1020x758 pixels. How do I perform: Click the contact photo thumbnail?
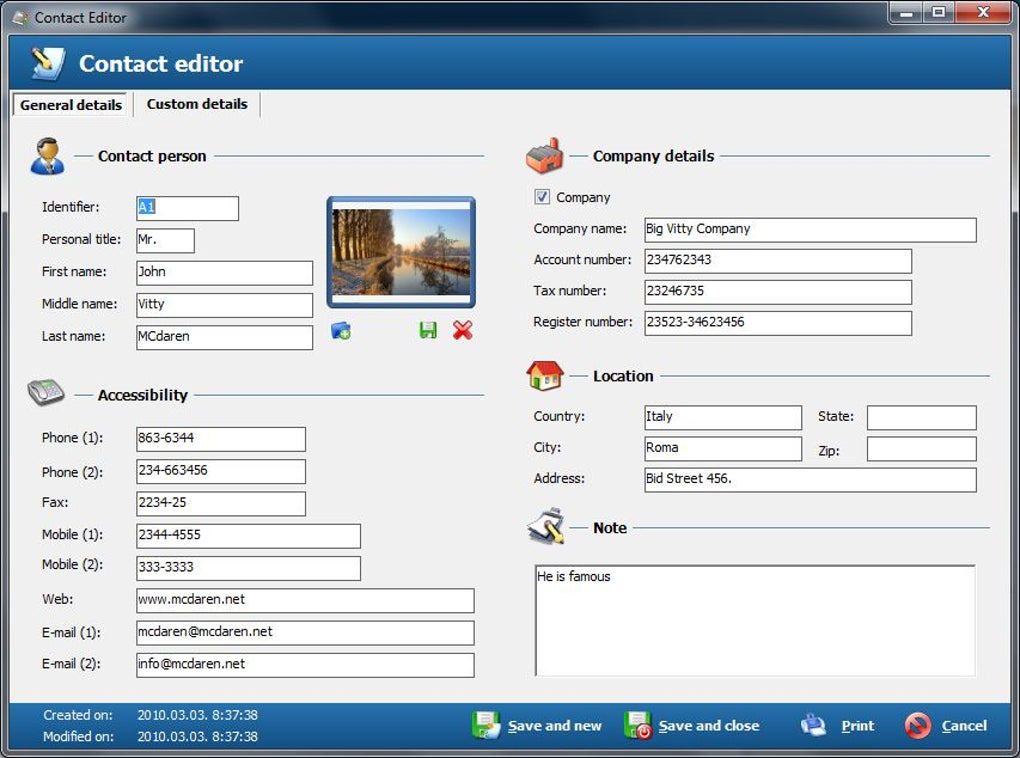coord(402,253)
